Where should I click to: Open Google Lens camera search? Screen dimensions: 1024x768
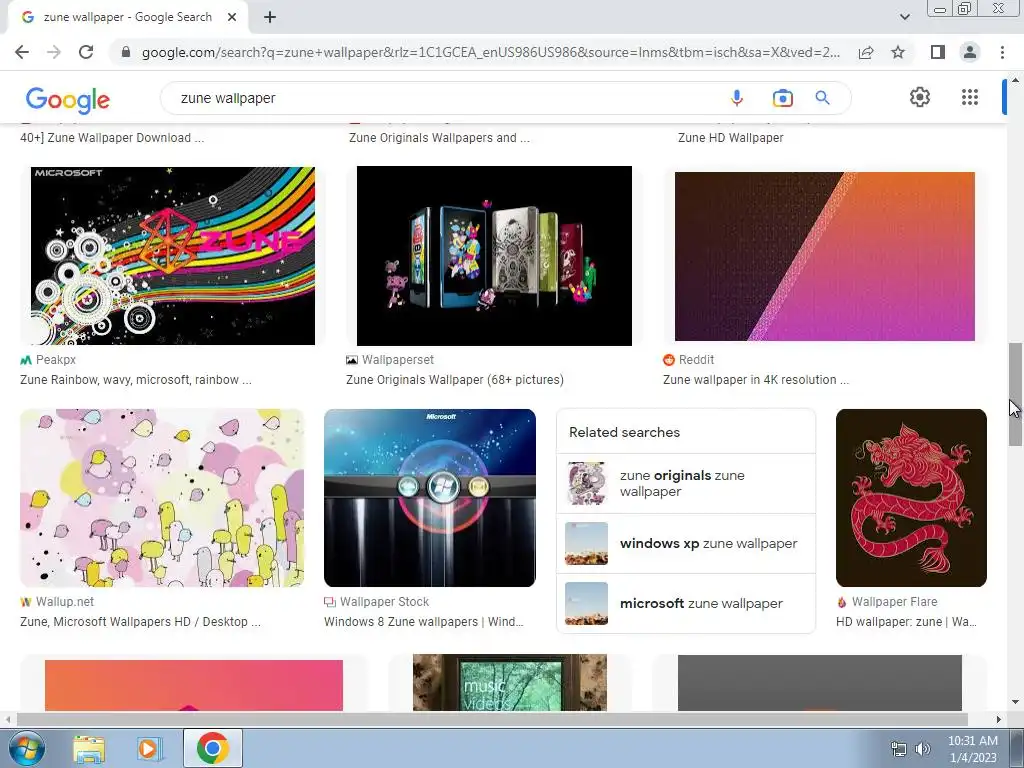tap(782, 98)
